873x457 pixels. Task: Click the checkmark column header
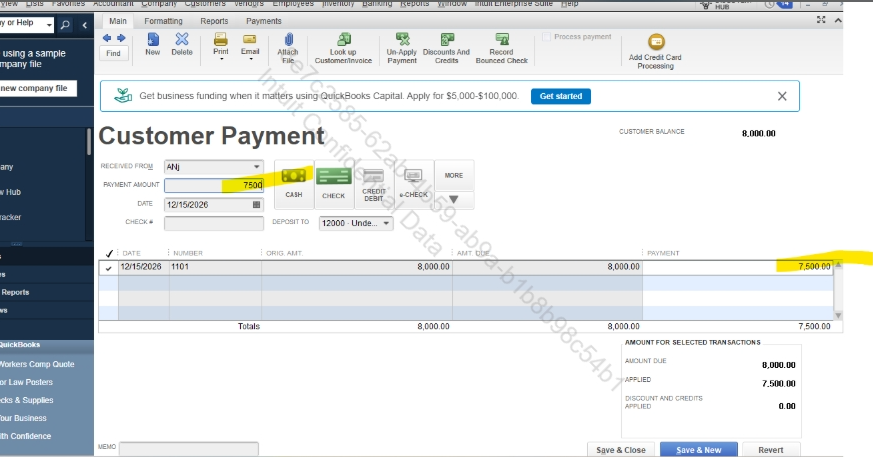pos(109,253)
